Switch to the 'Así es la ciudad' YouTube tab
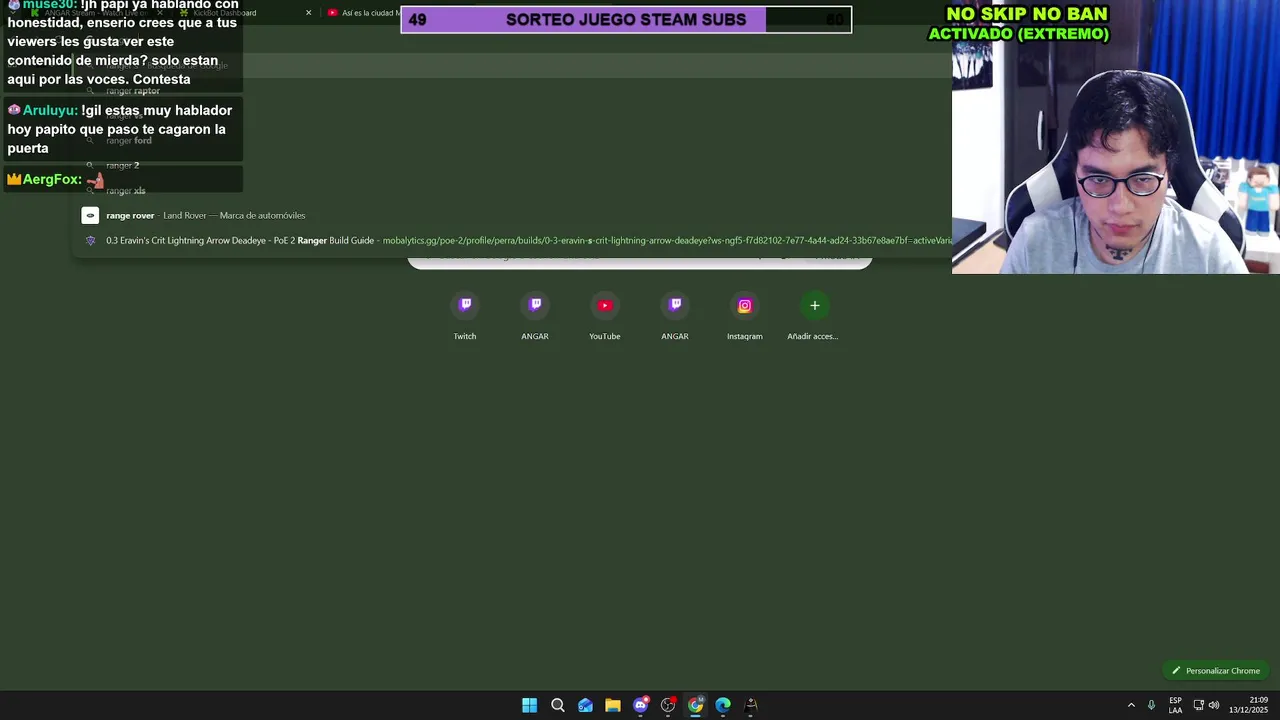 click(362, 13)
